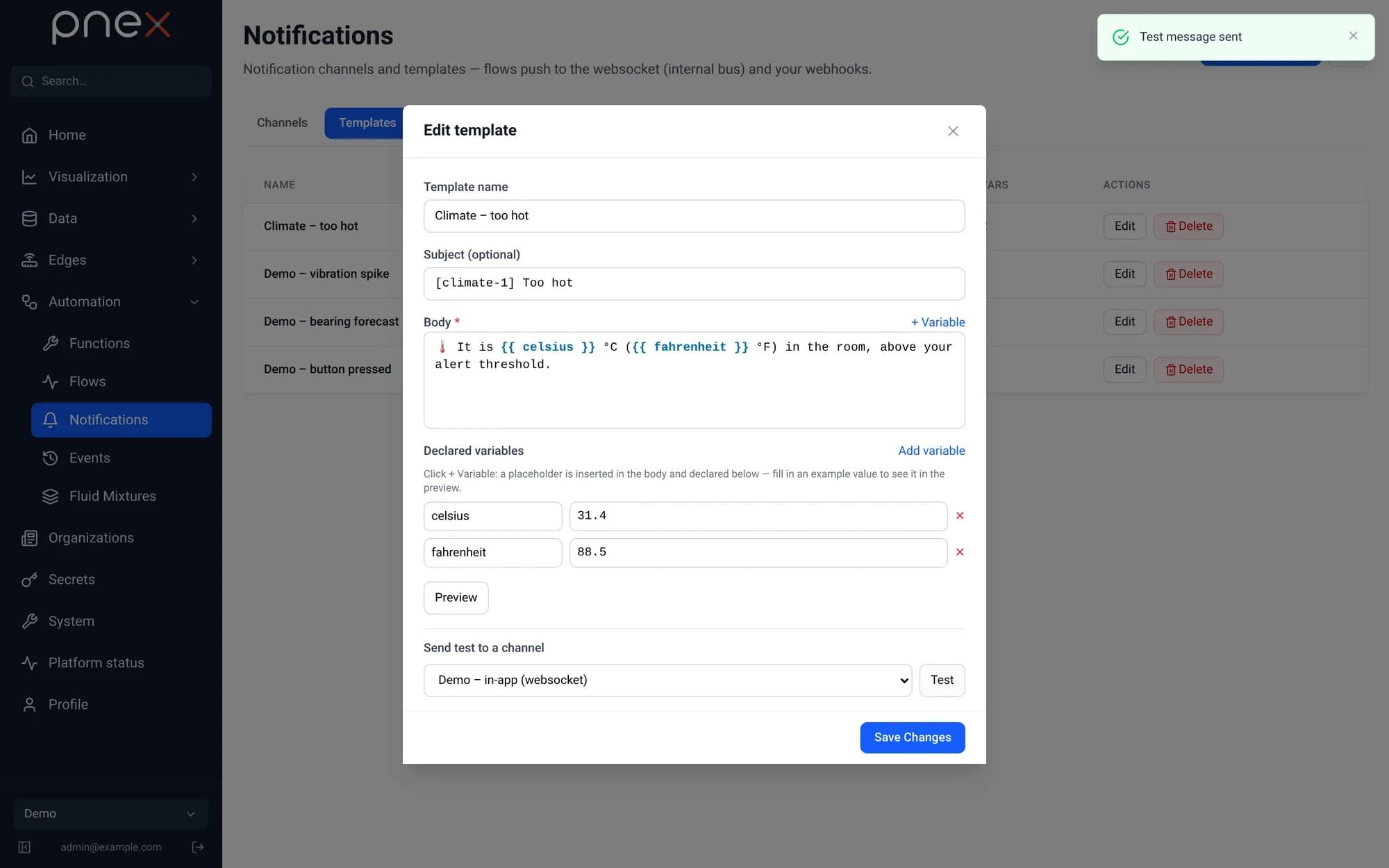Click the Profile person icon
Screen dimensions: 1389x868
click(29, 705)
